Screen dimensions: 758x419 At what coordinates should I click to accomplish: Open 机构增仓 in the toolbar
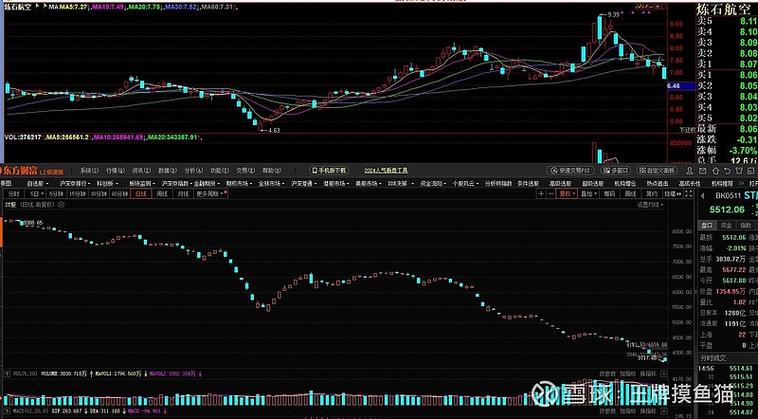[625, 184]
